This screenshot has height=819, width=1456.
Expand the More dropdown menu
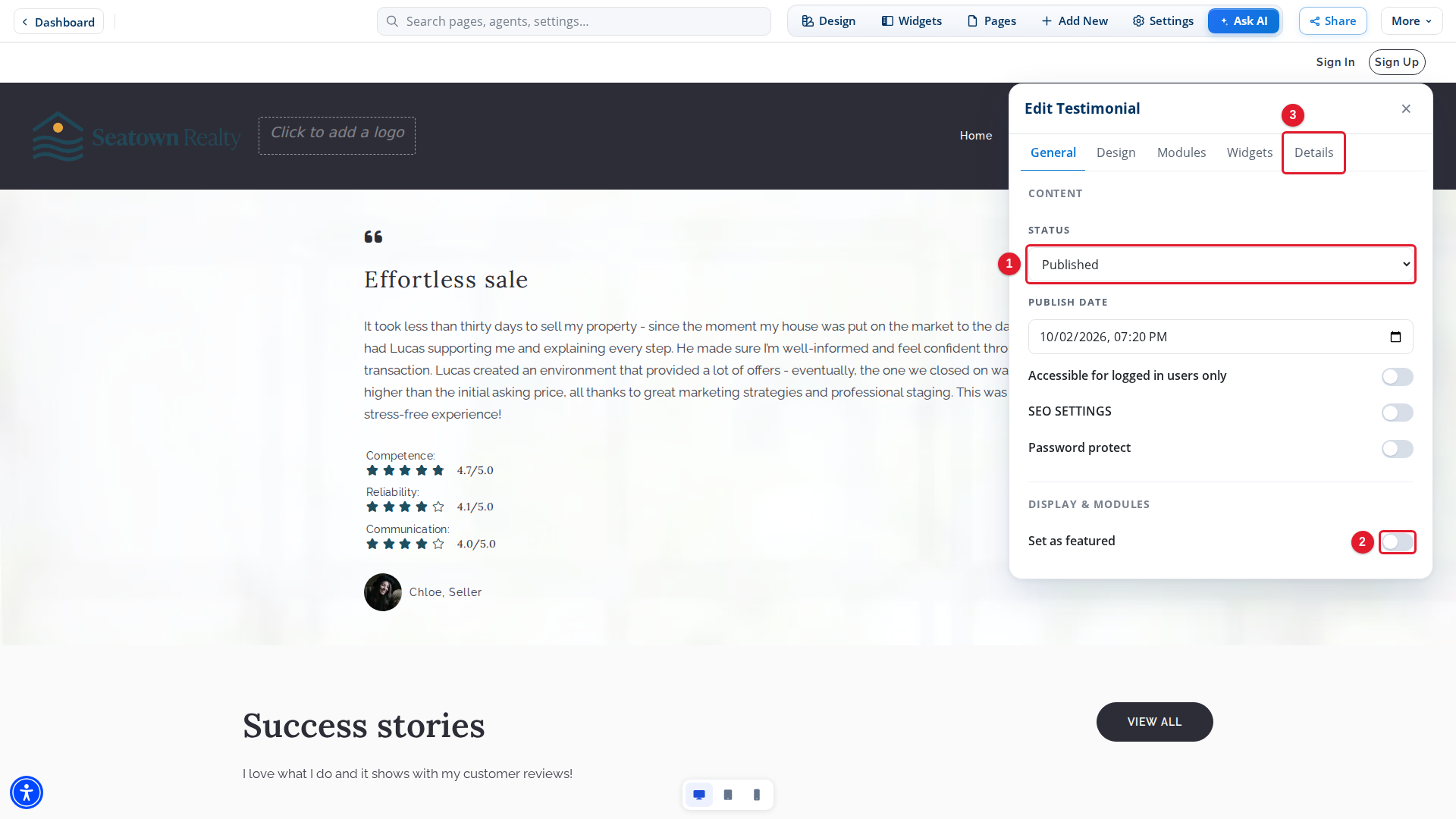point(1412,21)
